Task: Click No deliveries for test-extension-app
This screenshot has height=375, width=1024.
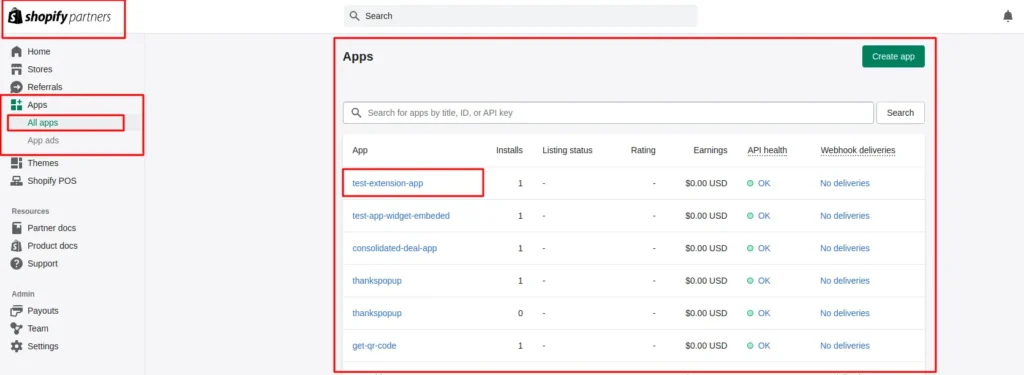Action: 844,184
